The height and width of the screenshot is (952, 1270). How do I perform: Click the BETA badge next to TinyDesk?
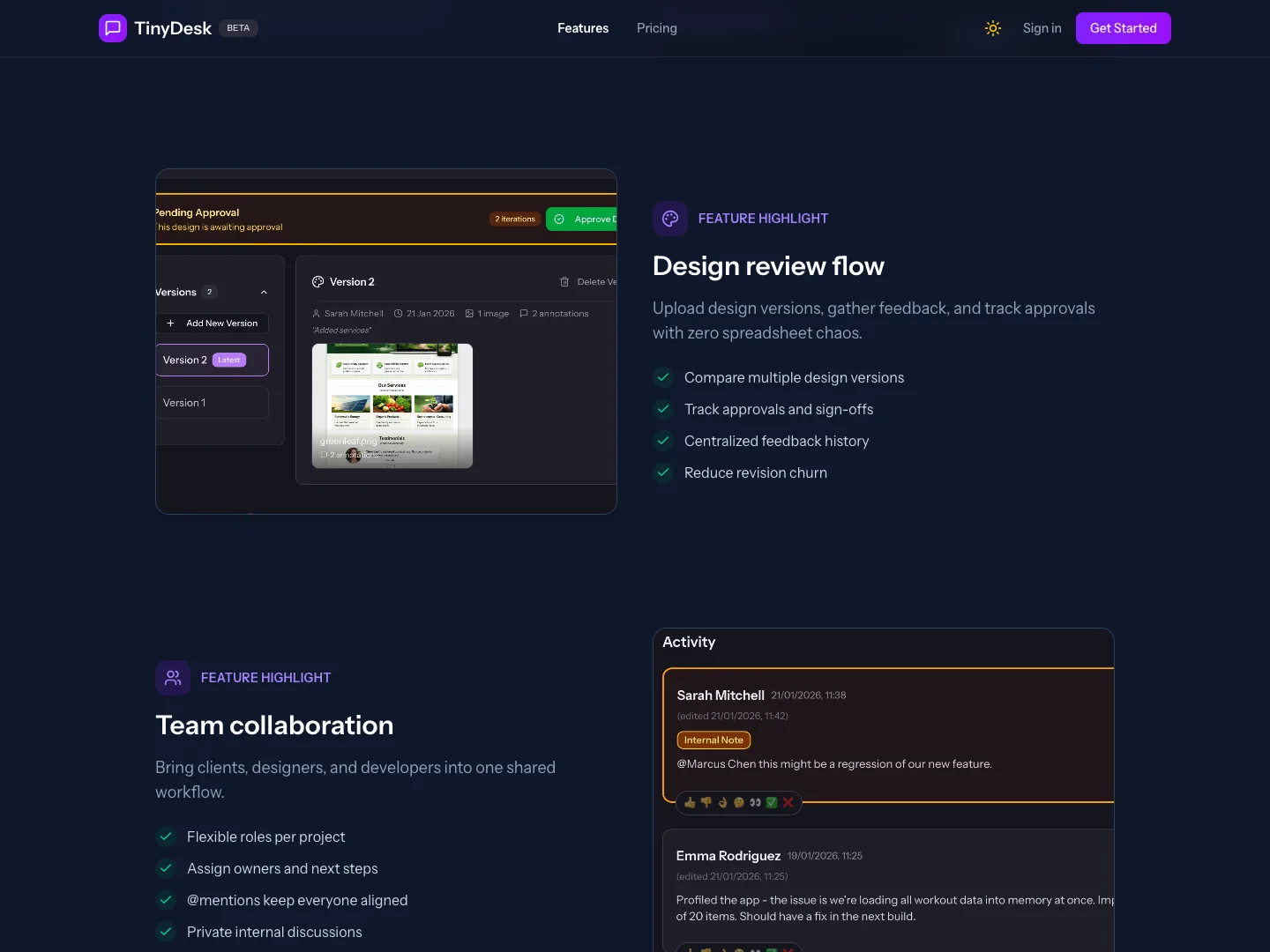point(238,28)
